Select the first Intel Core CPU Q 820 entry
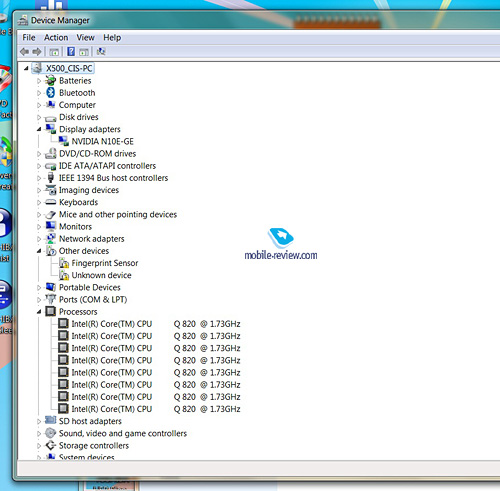This screenshot has width=500, height=491. 156,324
